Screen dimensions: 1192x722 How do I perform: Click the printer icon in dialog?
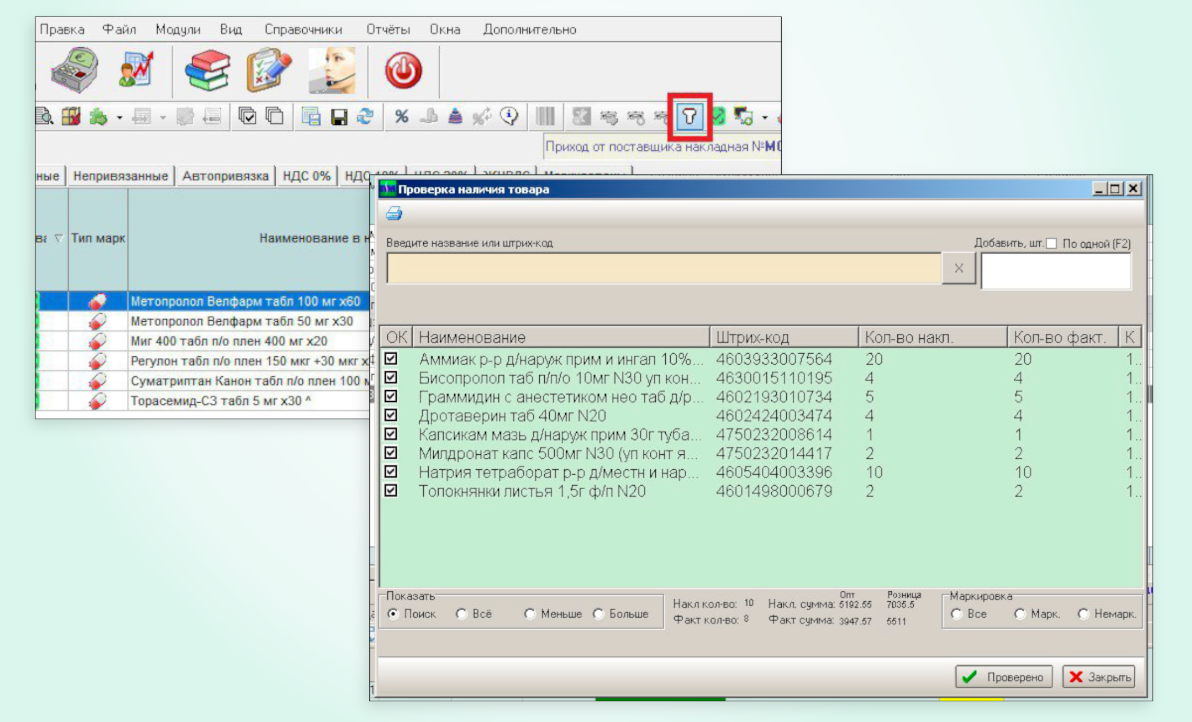click(394, 213)
